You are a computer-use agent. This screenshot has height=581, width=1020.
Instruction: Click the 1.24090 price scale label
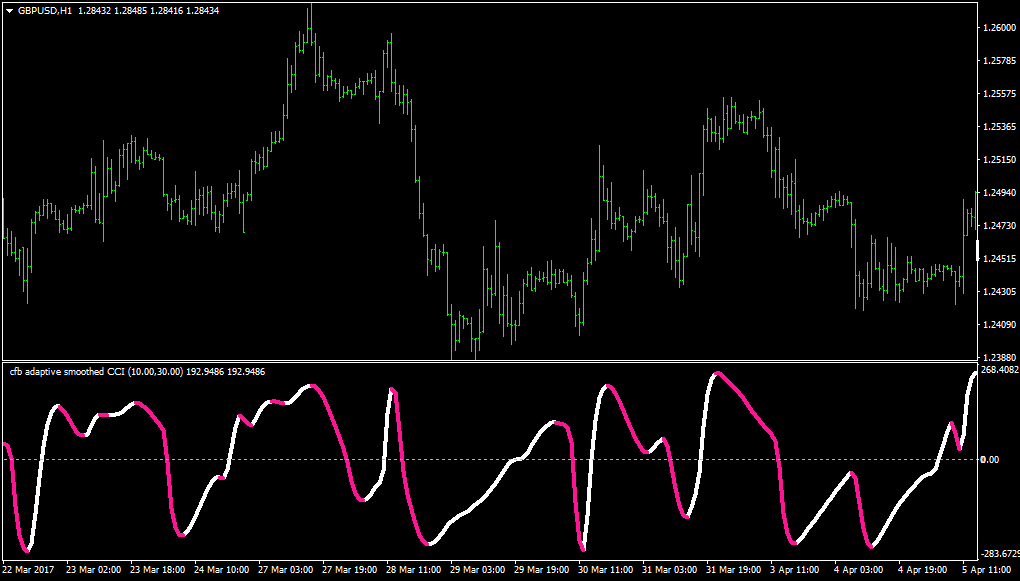click(1000, 325)
